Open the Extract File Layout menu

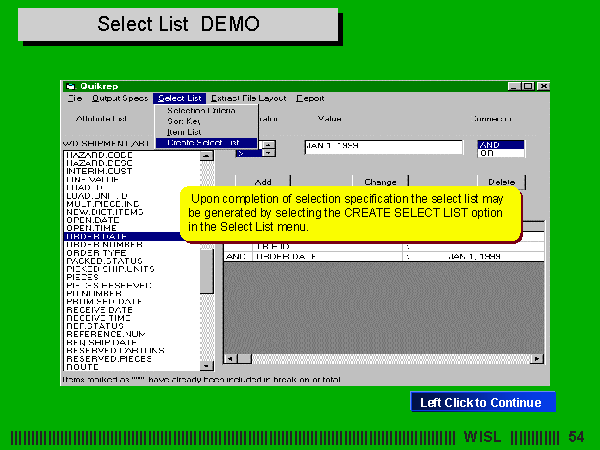(248, 98)
